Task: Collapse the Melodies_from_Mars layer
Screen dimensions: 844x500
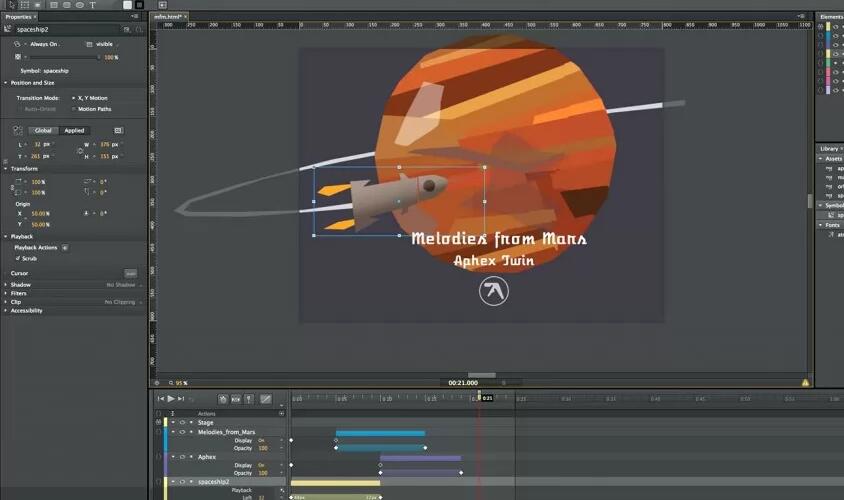Action: tap(173, 432)
